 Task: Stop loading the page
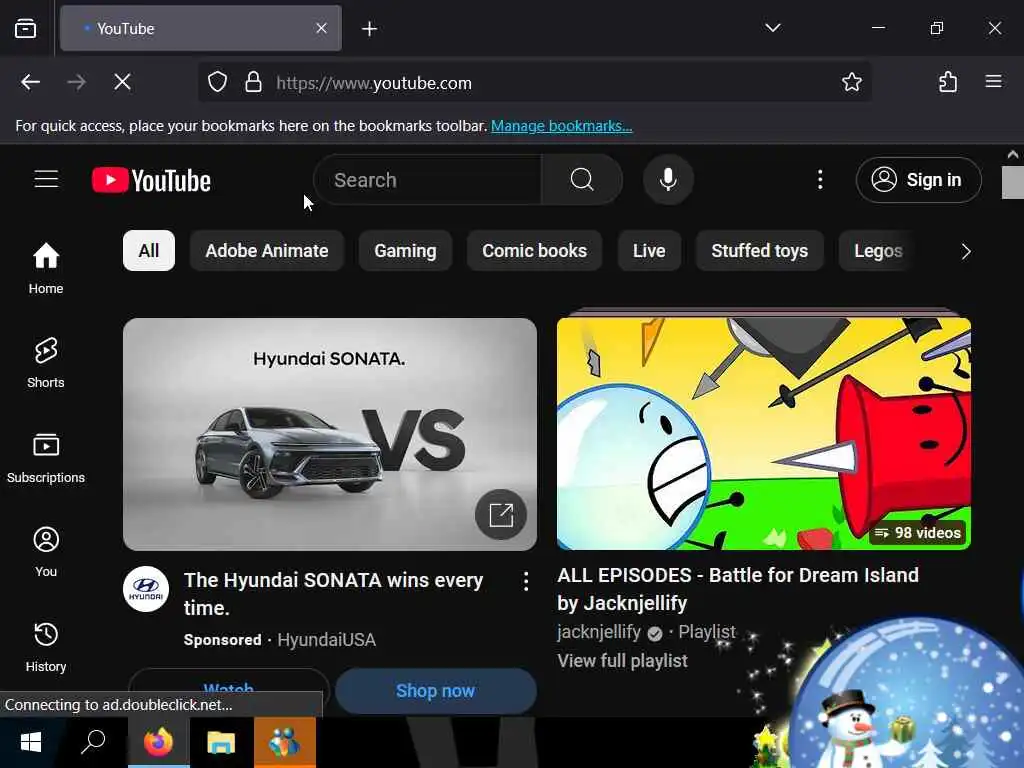tap(122, 82)
